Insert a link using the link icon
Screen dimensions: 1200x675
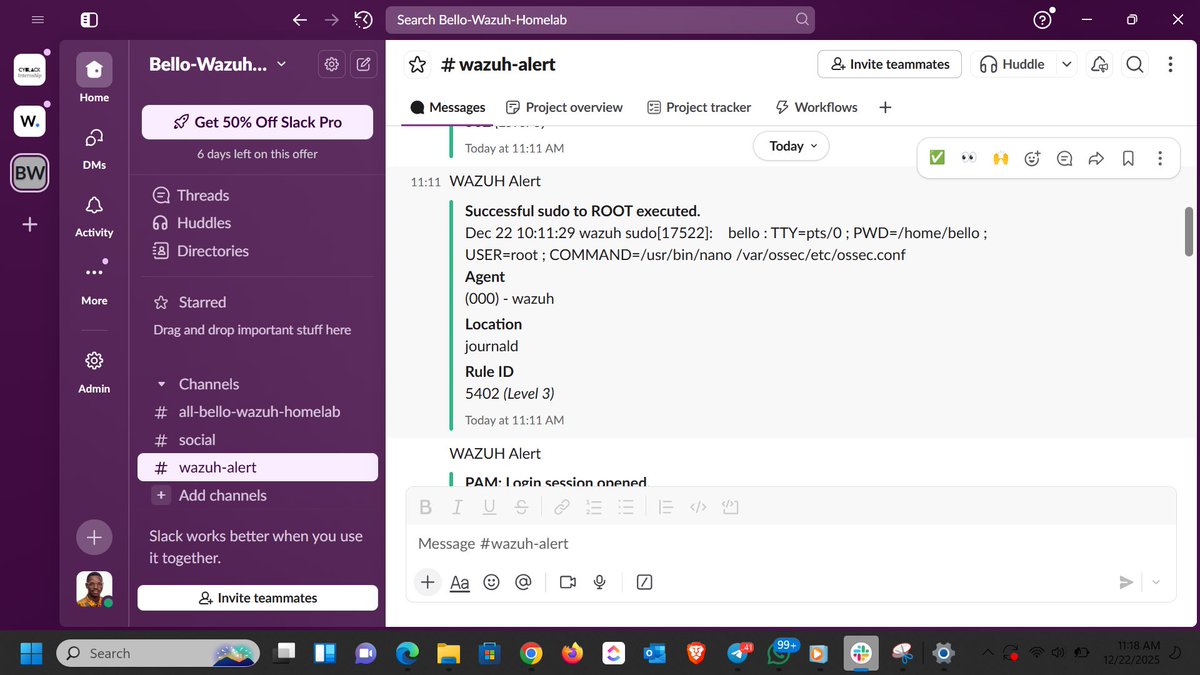(x=562, y=507)
